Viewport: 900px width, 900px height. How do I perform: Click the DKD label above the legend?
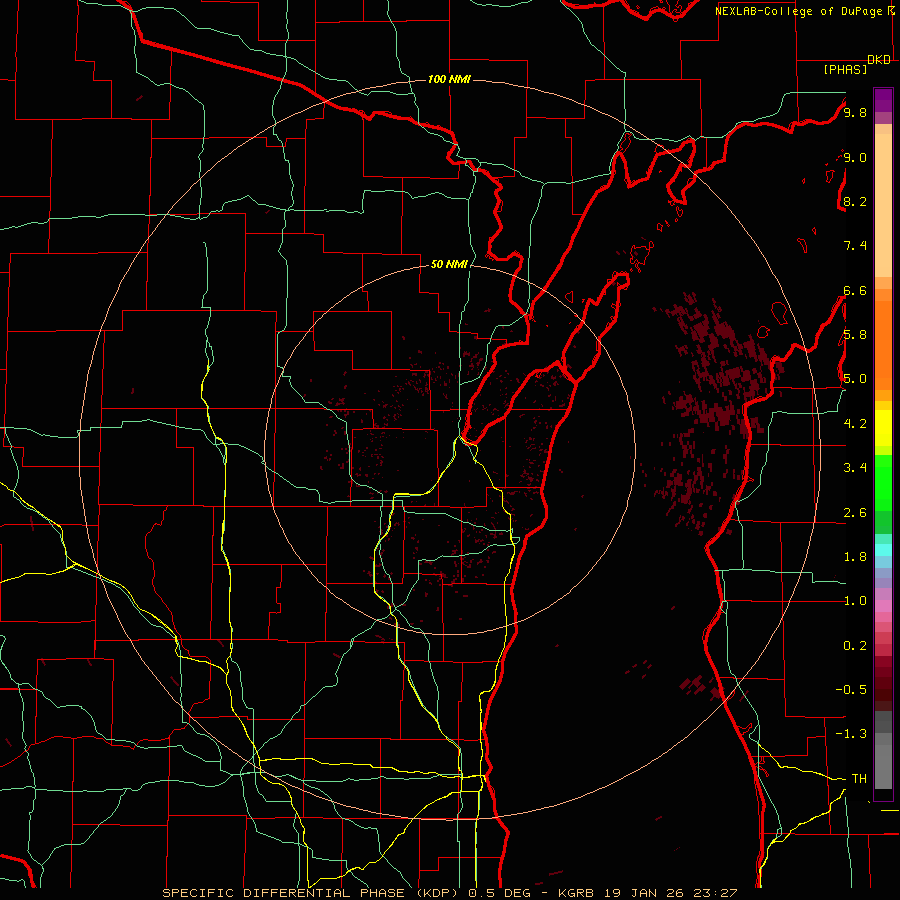[879, 60]
